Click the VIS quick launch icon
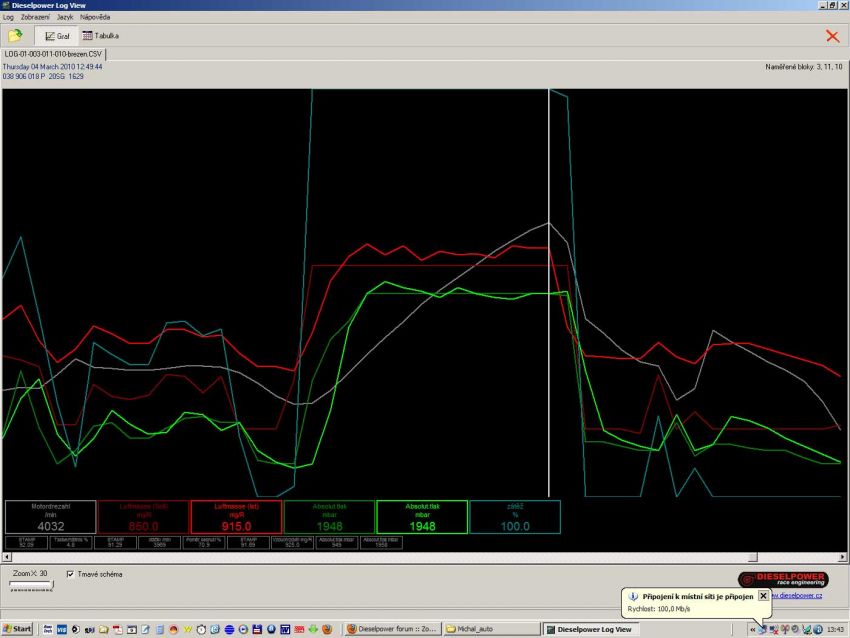This screenshot has width=850, height=638. click(x=62, y=629)
